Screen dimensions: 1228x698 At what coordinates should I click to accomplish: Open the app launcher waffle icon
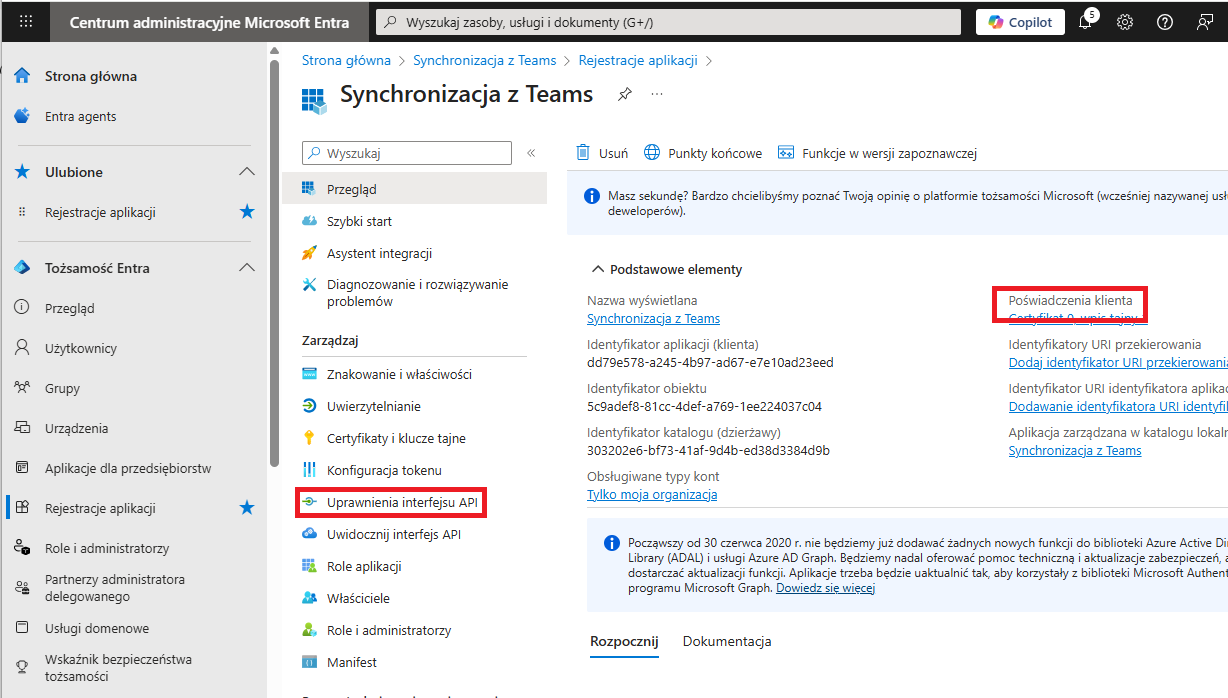tap(26, 22)
